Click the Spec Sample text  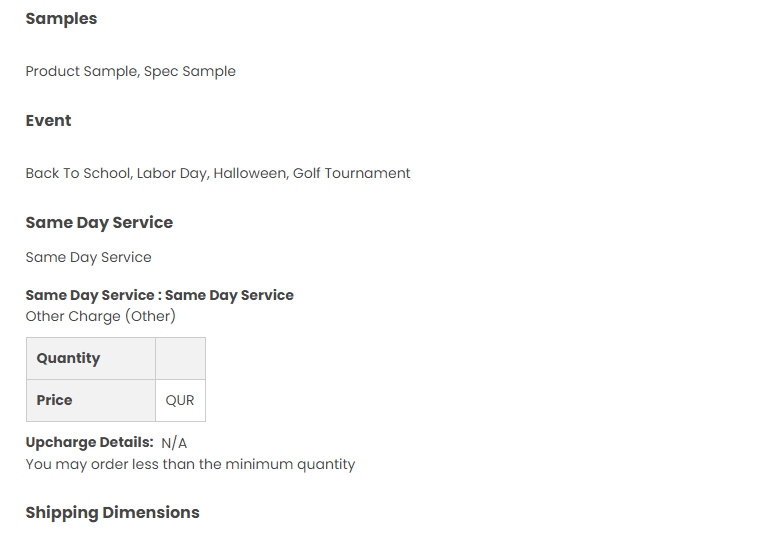tap(190, 71)
